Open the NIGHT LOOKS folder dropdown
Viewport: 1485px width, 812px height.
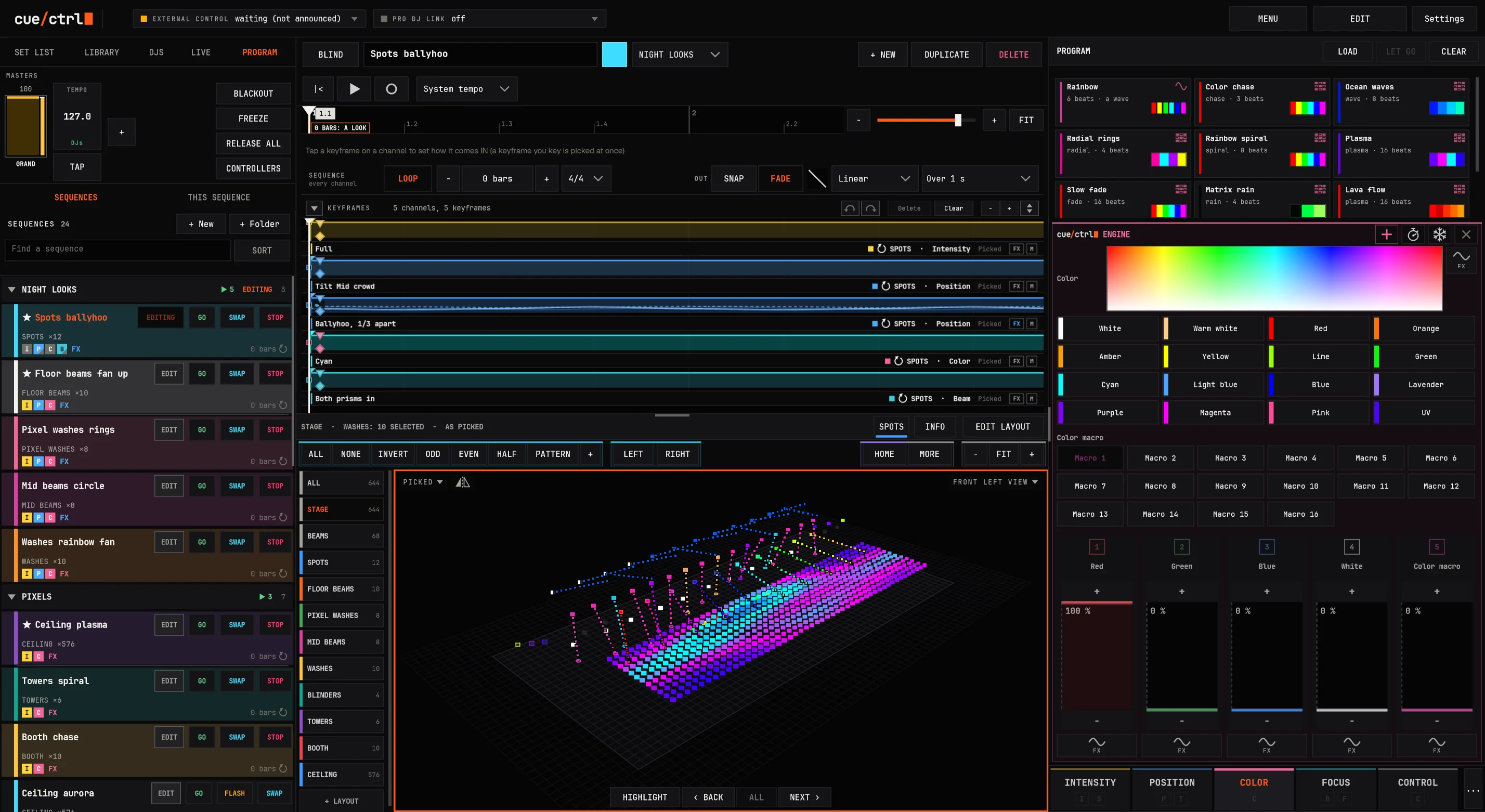[679, 55]
